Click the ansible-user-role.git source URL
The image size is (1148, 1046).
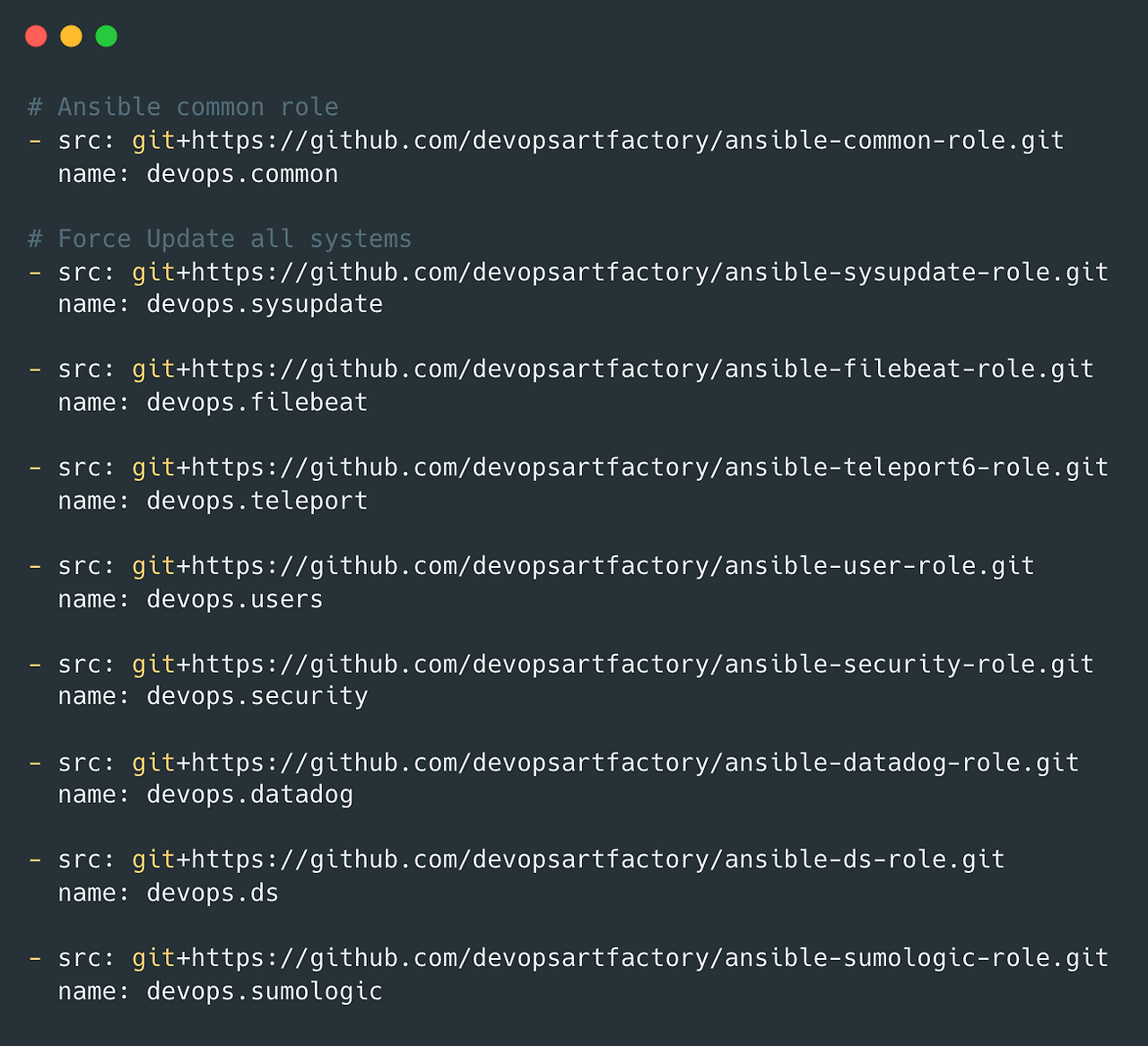coord(583,567)
